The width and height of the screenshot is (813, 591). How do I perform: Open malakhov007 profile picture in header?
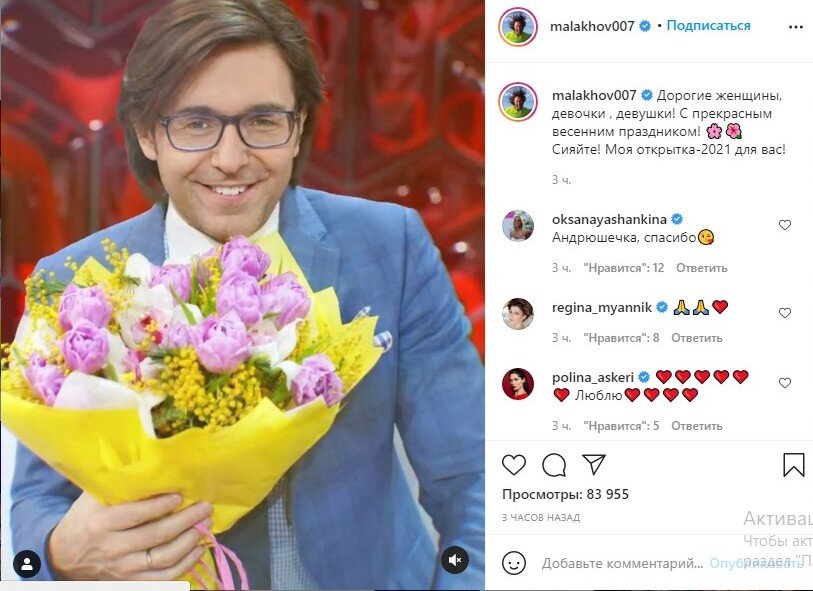point(517,26)
